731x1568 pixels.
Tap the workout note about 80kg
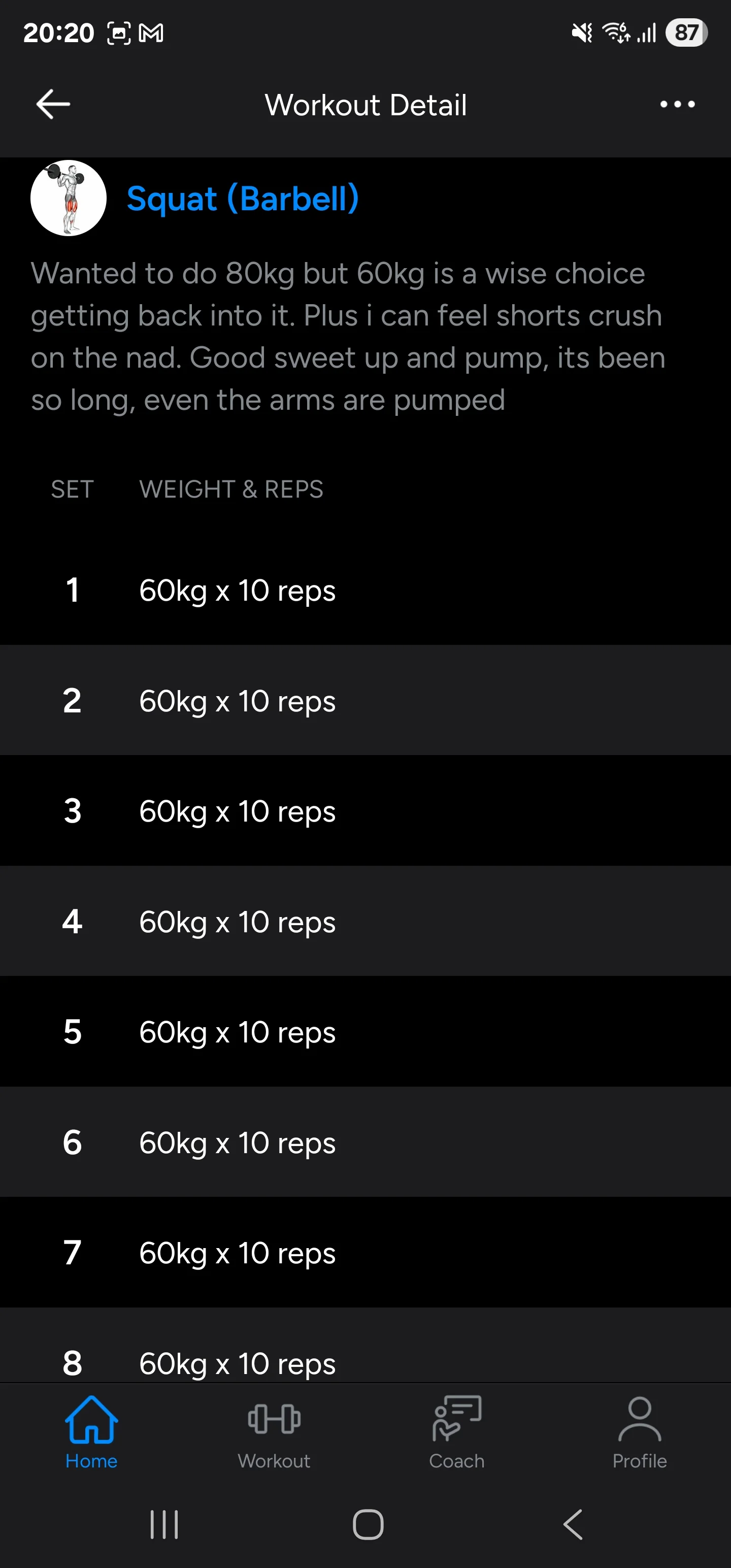pos(347,337)
